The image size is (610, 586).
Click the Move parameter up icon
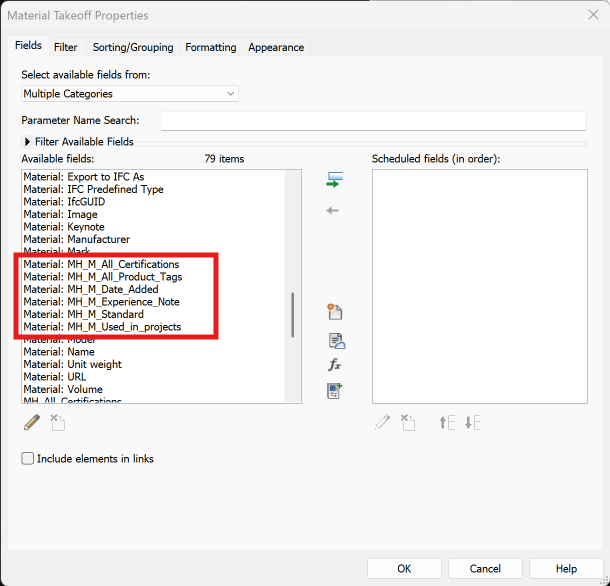click(447, 422)
